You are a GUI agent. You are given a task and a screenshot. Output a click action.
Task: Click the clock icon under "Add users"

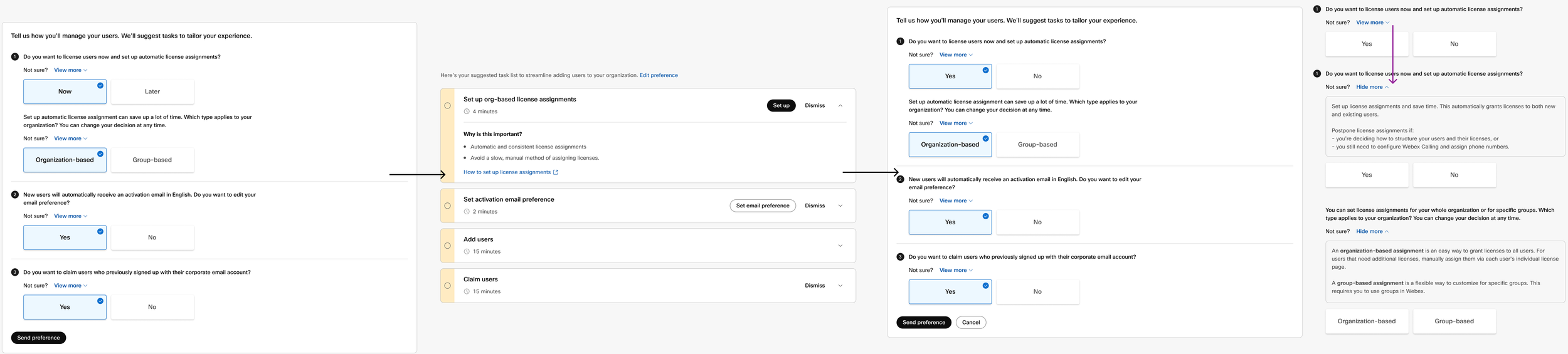(467, 252)
